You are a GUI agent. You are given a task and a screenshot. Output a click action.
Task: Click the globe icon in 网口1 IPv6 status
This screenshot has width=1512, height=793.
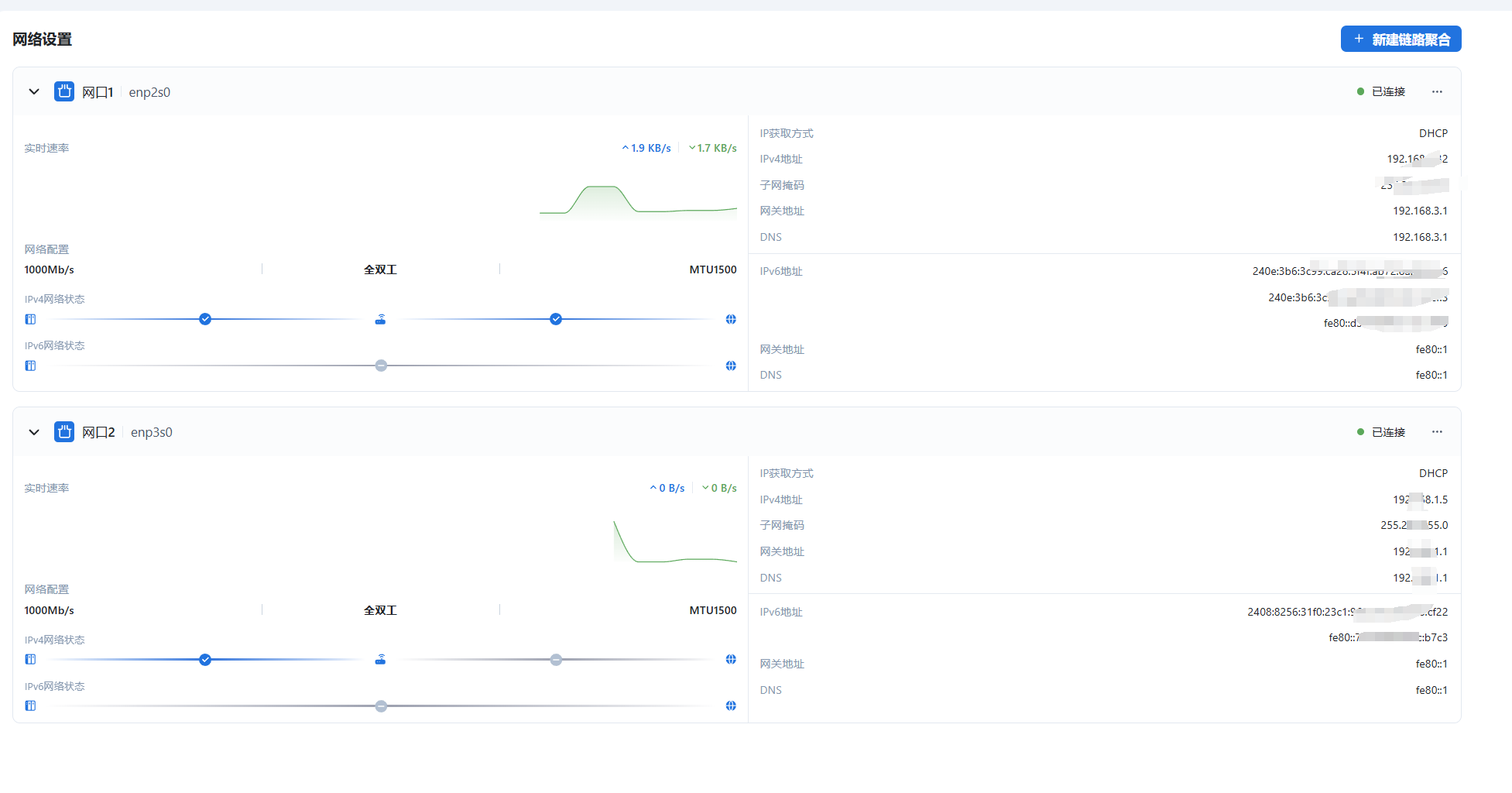tap(731, 366)
